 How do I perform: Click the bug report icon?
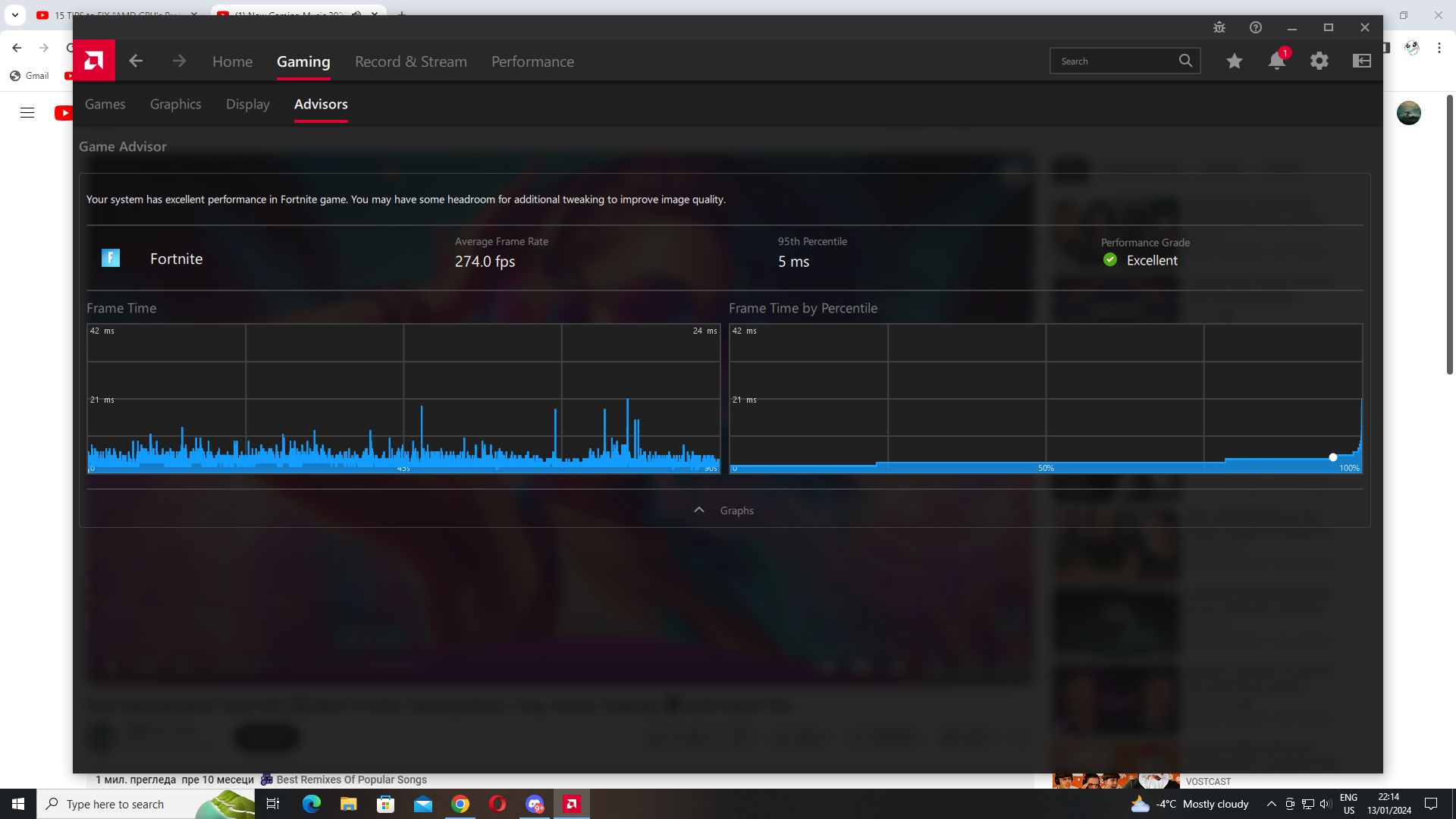[x=1219, y=27]
